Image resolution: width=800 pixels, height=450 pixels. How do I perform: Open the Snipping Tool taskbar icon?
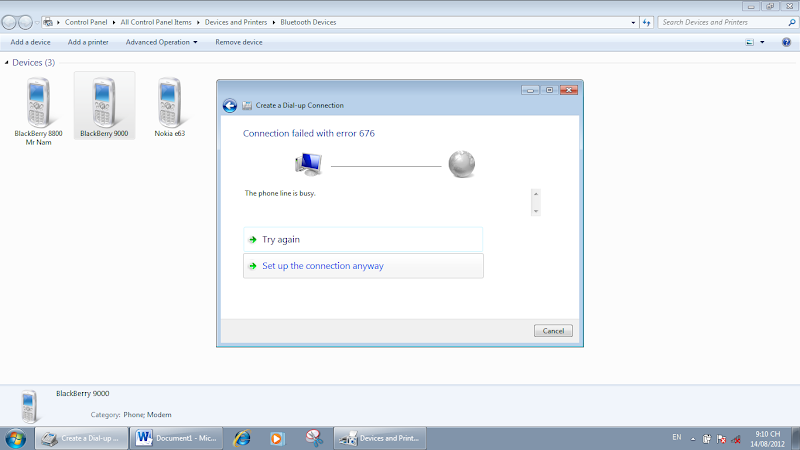tap(314, 438)
